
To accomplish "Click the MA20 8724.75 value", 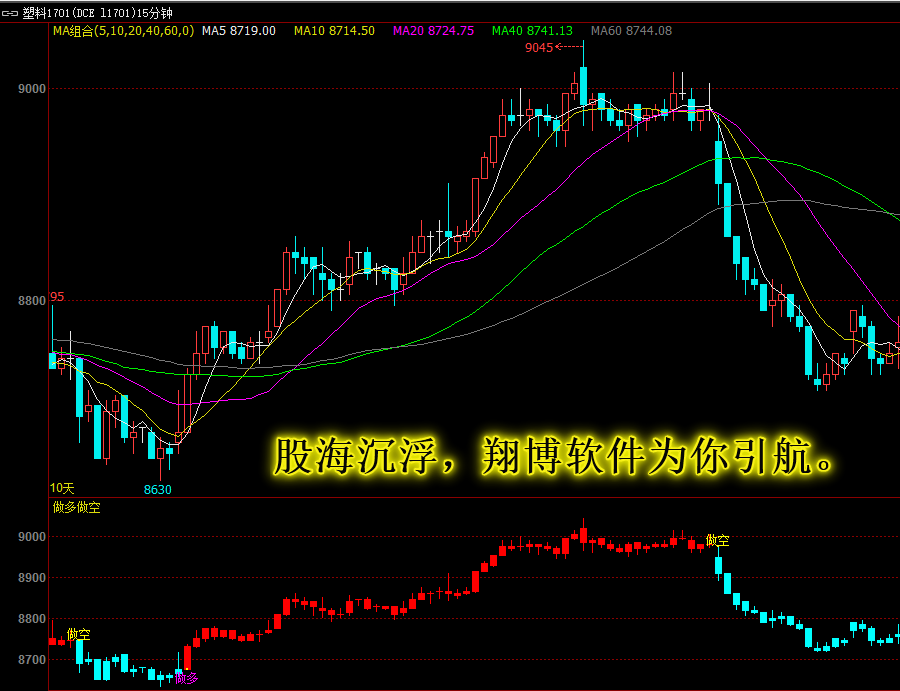I will pyautogui.click(x=433, y=31).
